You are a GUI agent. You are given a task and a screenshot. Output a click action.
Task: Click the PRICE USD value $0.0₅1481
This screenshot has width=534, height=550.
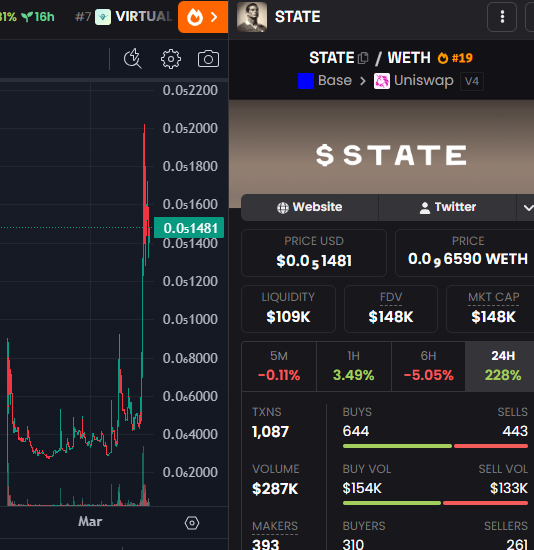[x=314, y=261]
